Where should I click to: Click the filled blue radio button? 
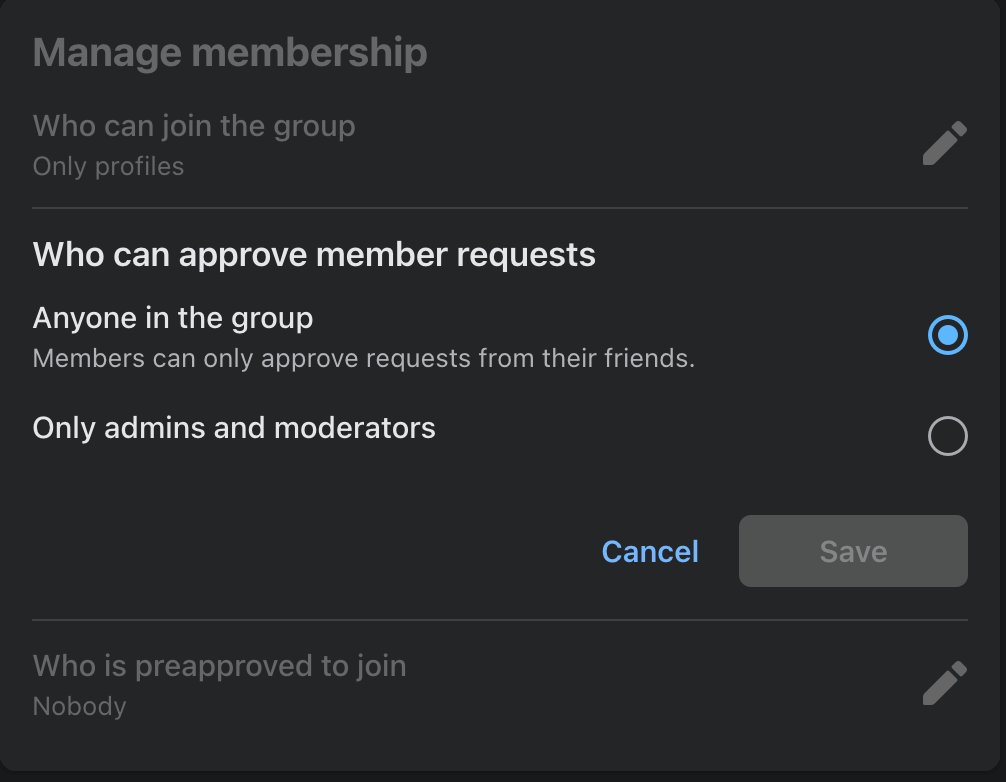pyautogui.click(x=946, y=335)
